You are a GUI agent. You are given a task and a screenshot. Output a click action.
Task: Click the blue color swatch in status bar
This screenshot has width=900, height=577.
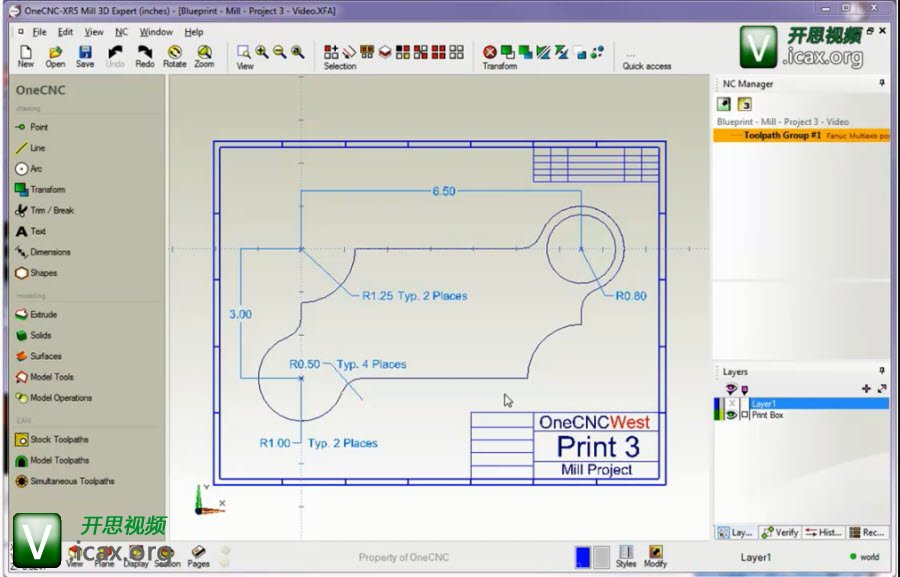pos(582,556)
